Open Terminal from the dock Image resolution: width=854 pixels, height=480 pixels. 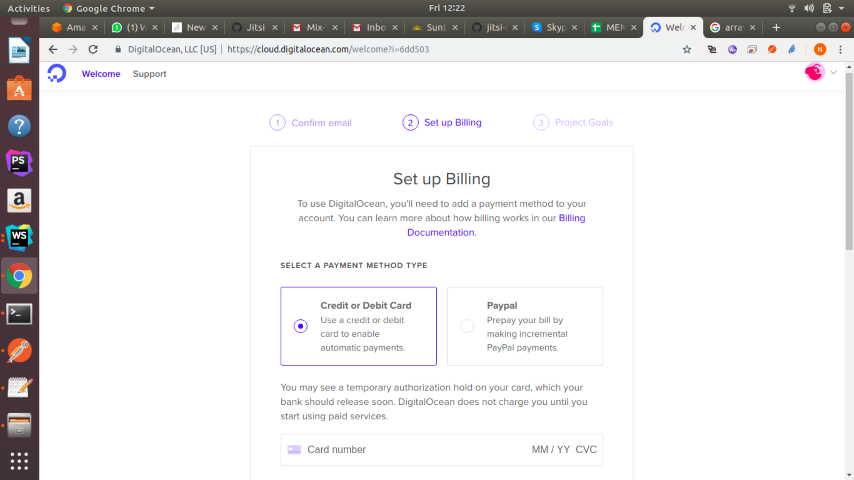point(19,314)
